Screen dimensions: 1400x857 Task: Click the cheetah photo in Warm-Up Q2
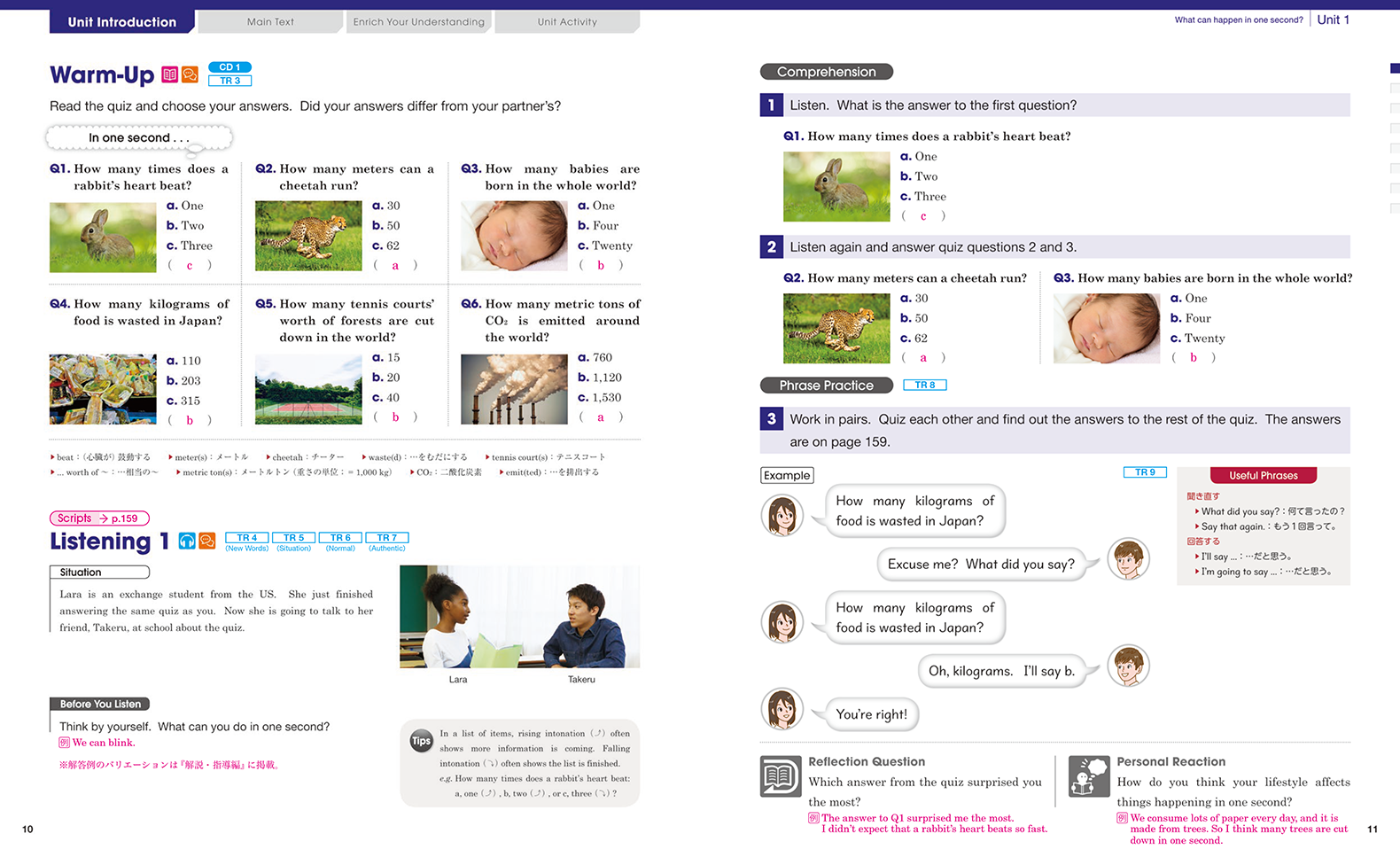(308, 236)
